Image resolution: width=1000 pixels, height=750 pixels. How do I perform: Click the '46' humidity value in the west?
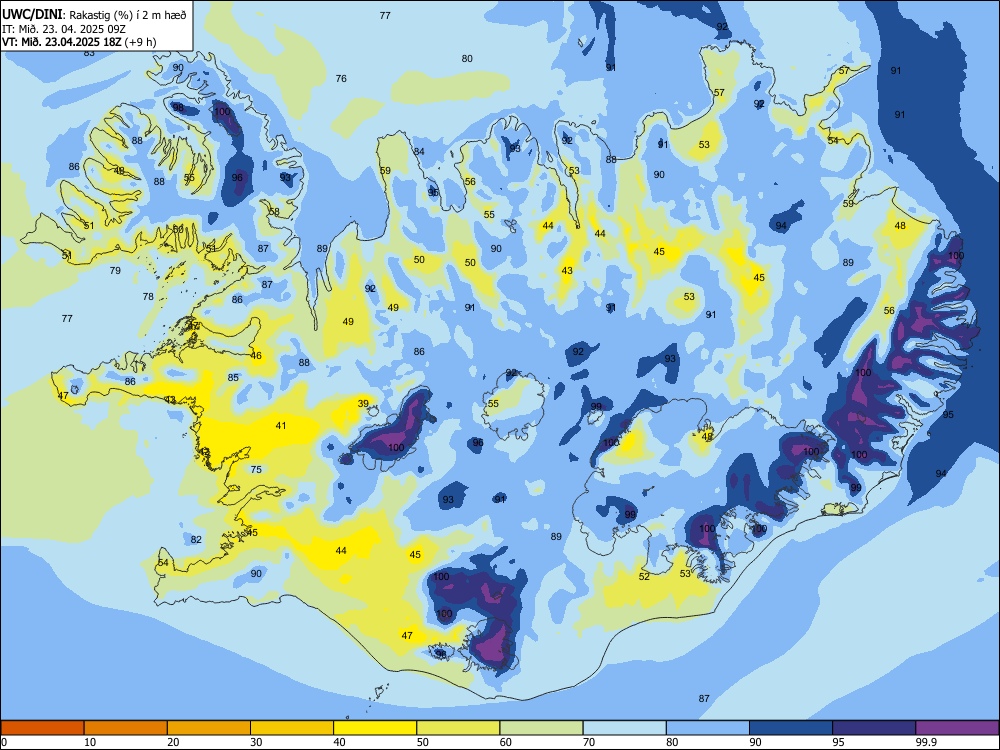point(256,356)
